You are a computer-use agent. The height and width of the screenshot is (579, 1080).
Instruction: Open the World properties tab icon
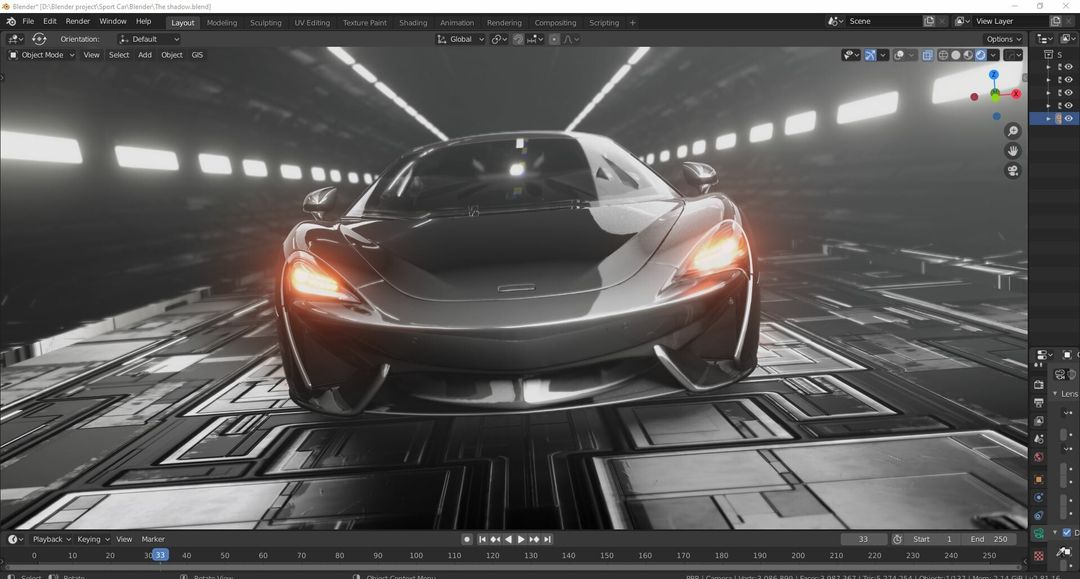[1039, 458]
